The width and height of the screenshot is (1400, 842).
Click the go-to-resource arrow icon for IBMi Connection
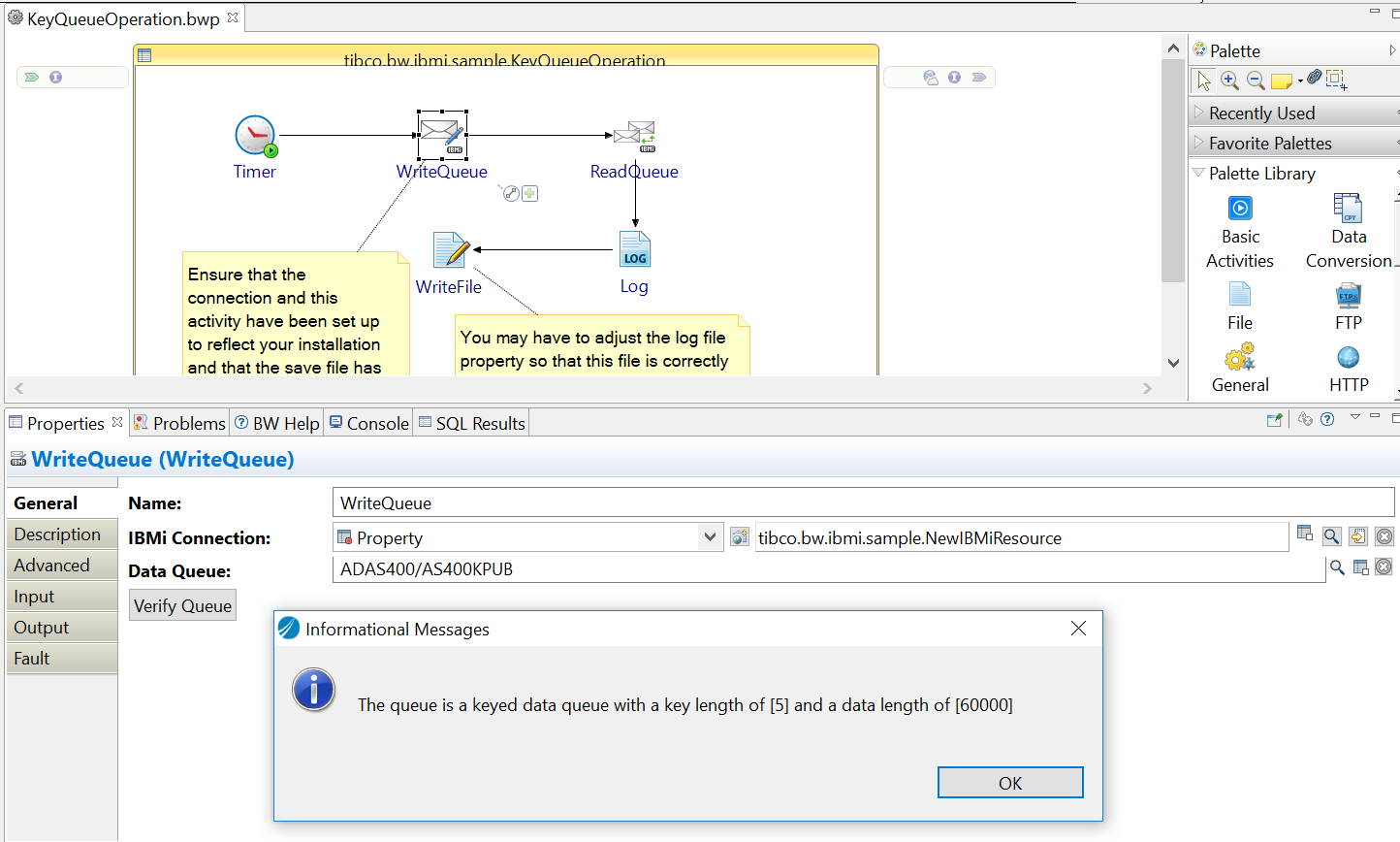click(1358, 536)
